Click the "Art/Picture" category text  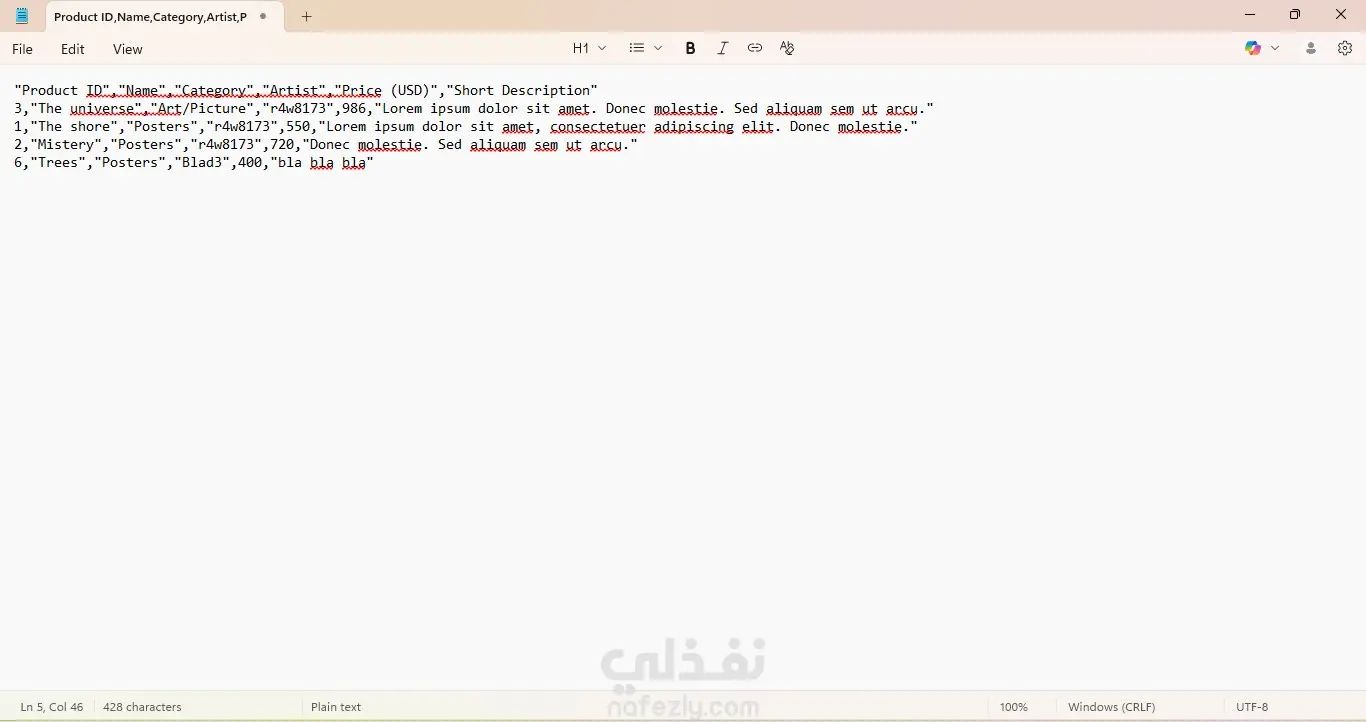point(202,109)
